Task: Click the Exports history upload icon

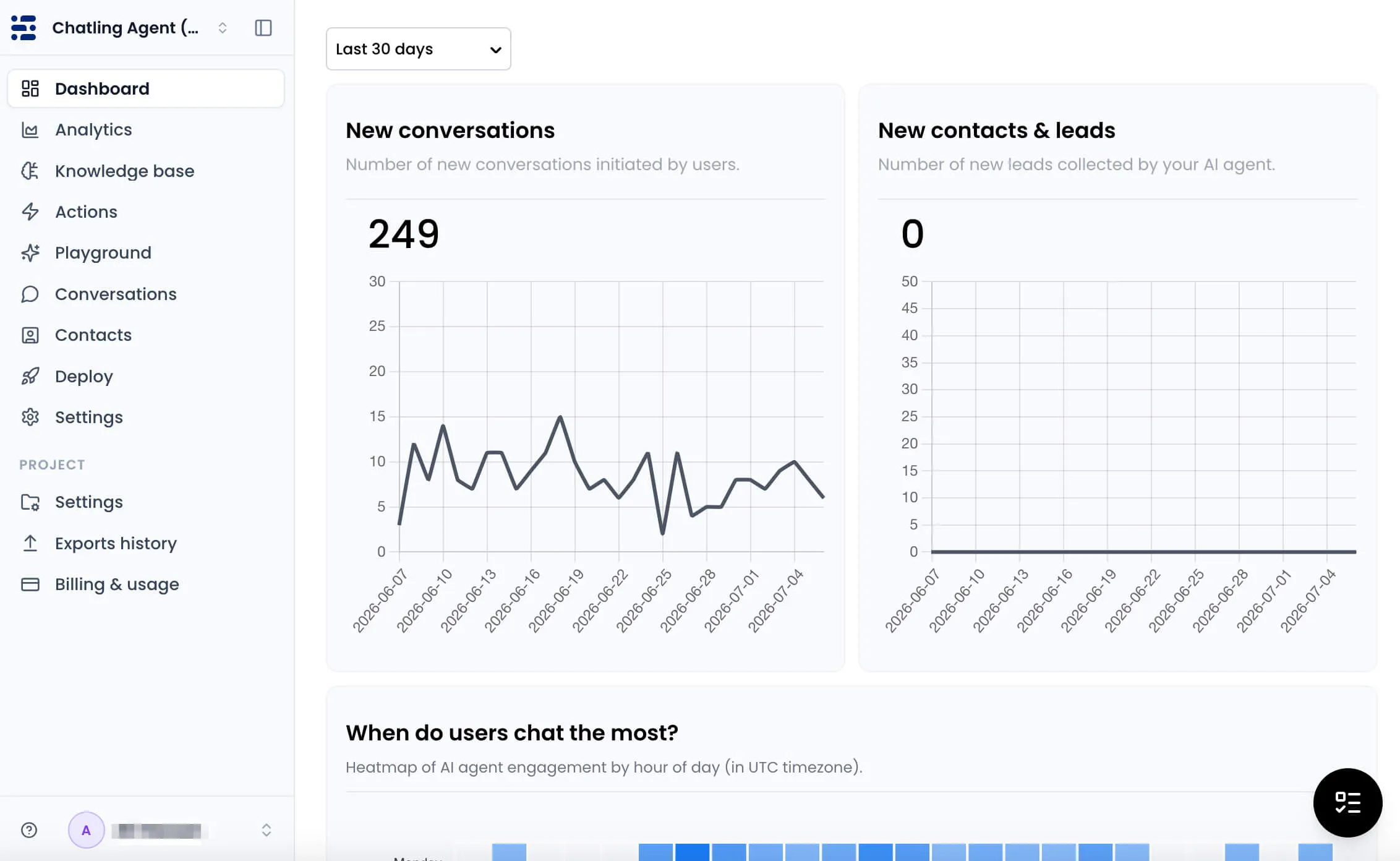Action: [30, 543]
